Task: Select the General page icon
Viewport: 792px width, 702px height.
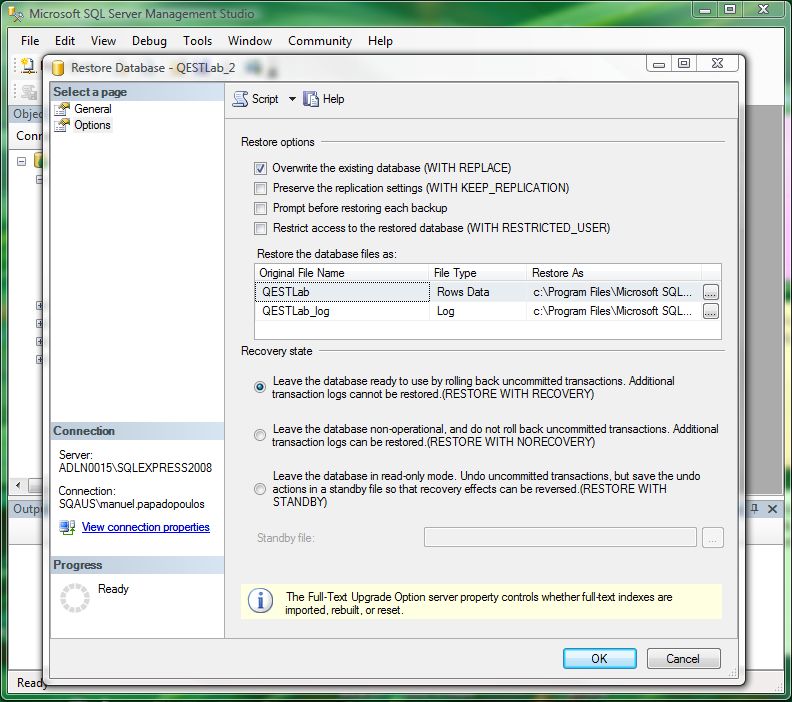Action: 63,109
